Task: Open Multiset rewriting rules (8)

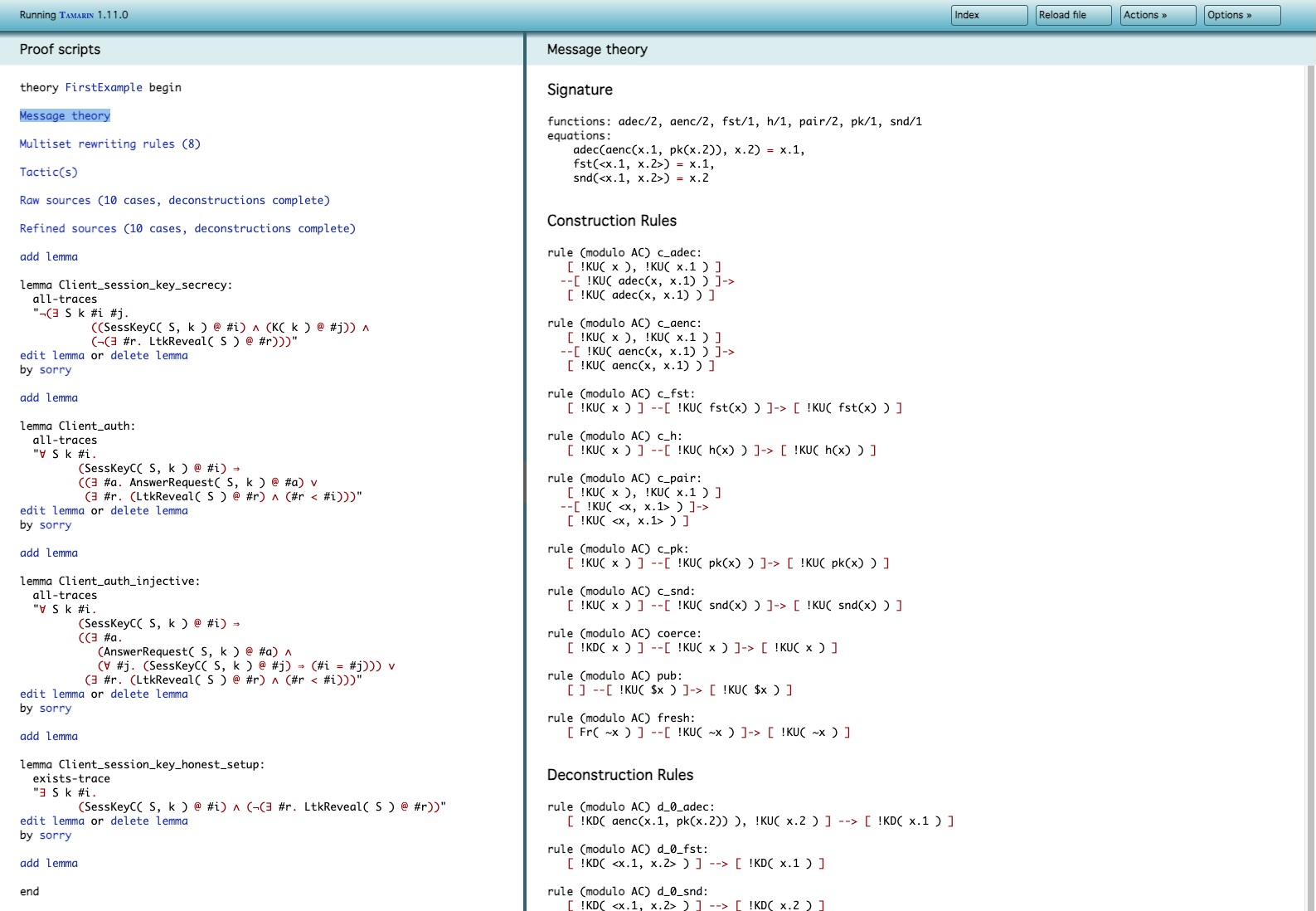Action: click(x=110, y=144)
